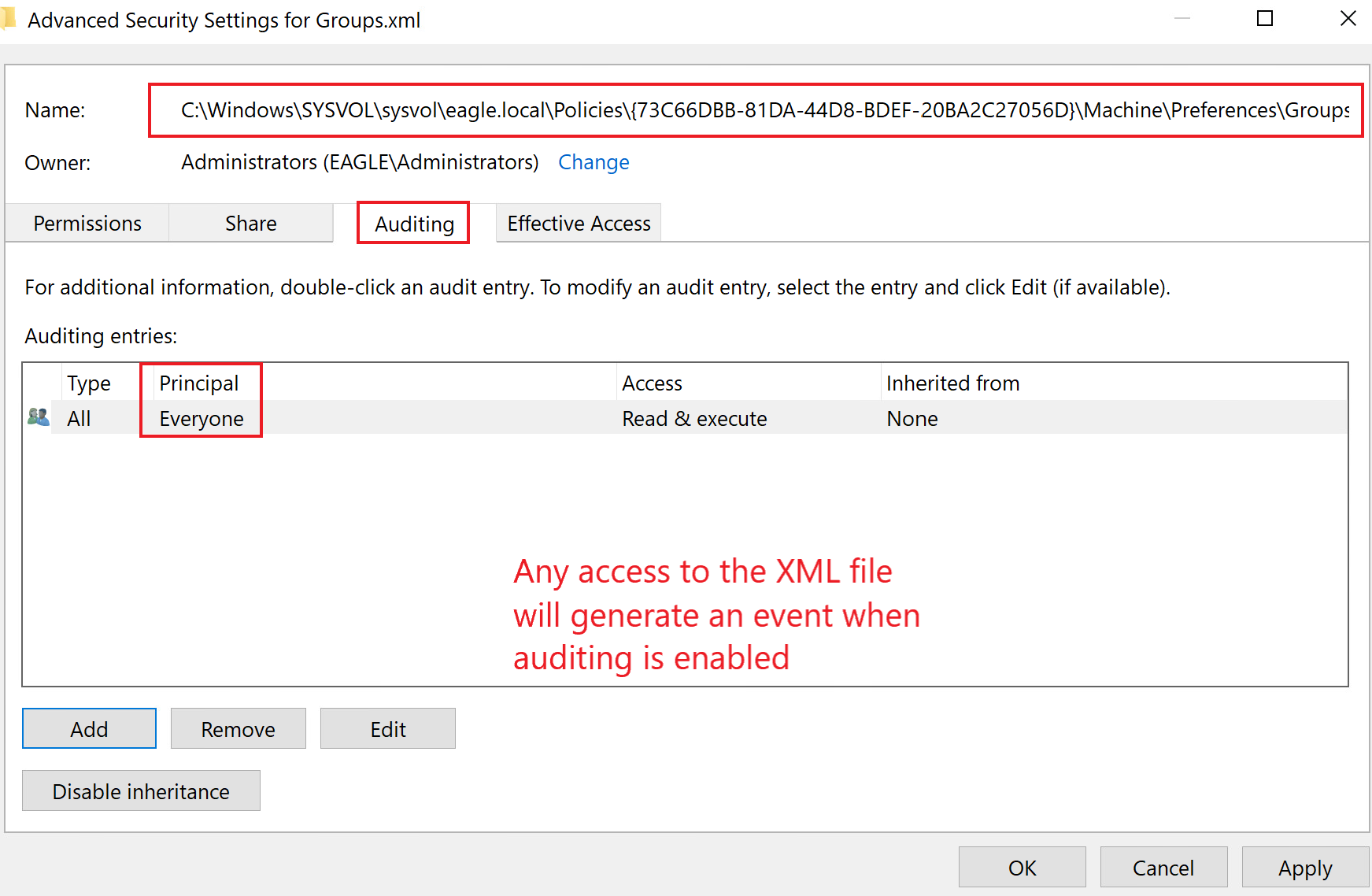
Task: Click the Inherited from column header
Action: pos(952,383)
